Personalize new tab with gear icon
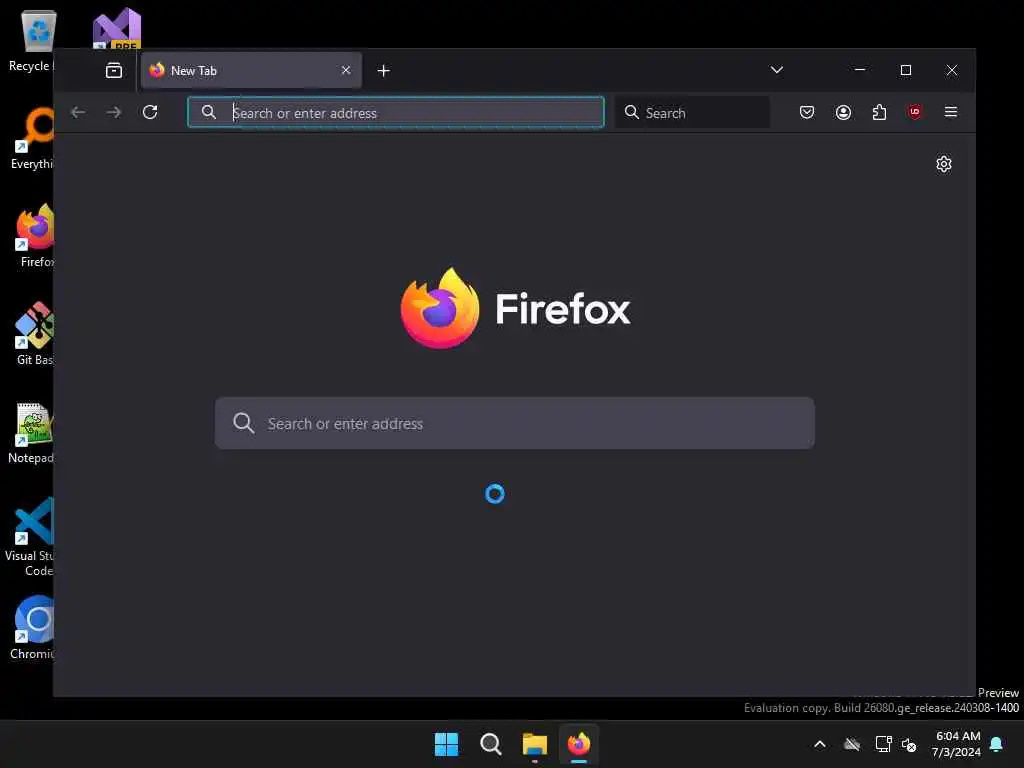The width and height of the screenshot is (1024, 768). 944,164
